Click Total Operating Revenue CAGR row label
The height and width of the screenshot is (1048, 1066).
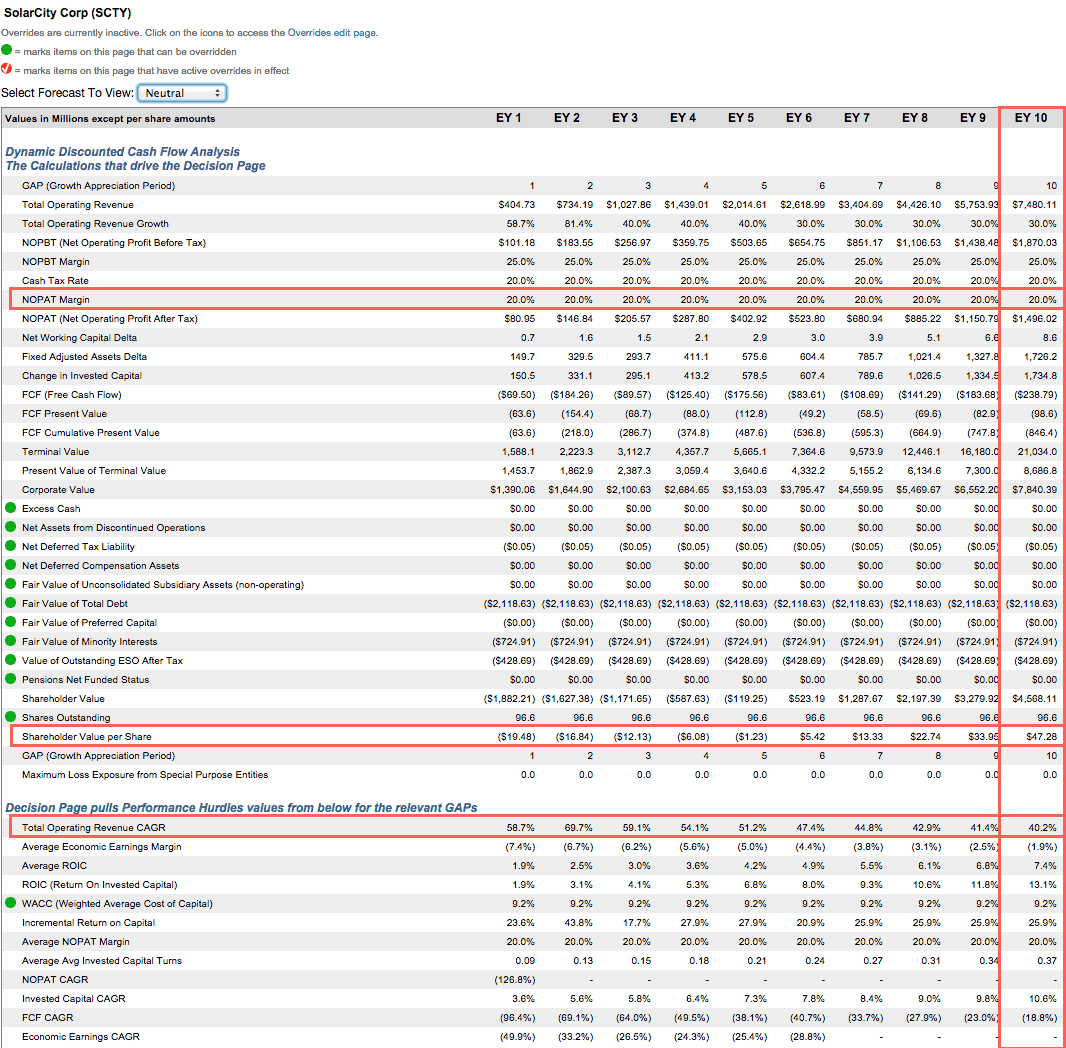[93, 828]
